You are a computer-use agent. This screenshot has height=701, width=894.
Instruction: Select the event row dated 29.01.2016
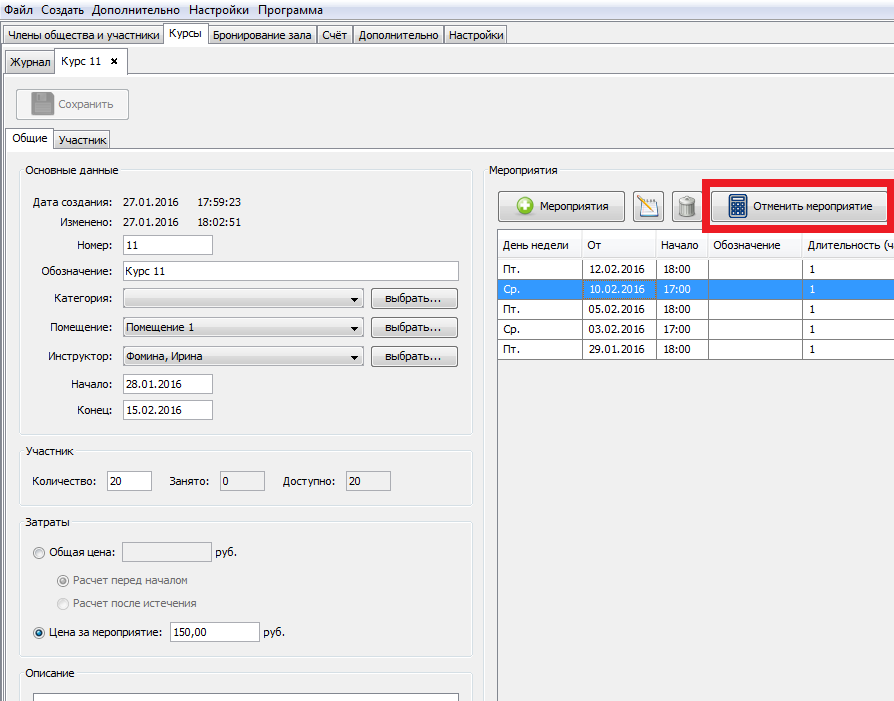[696, 349]
